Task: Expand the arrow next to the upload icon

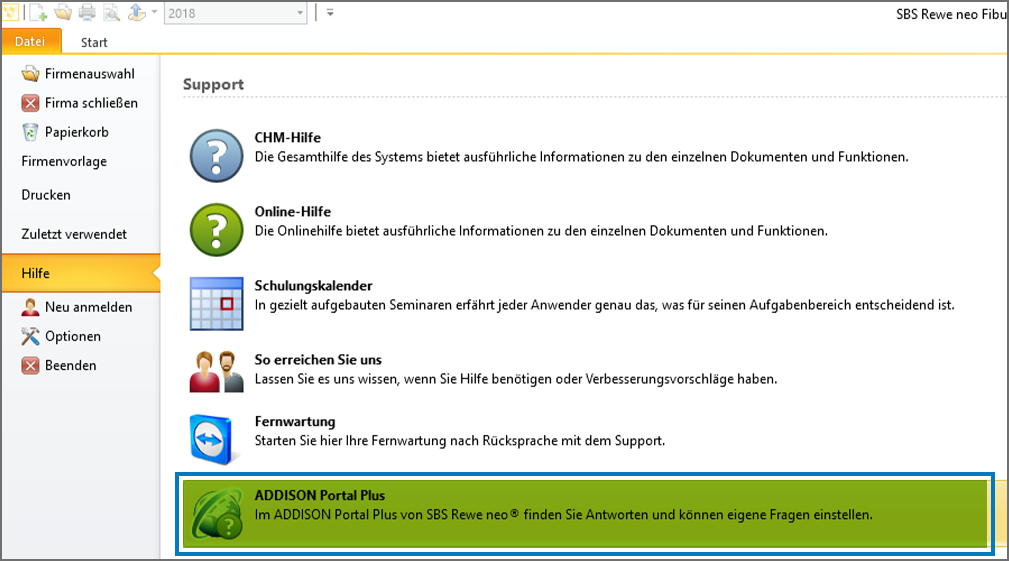Action: coord(153,13)
